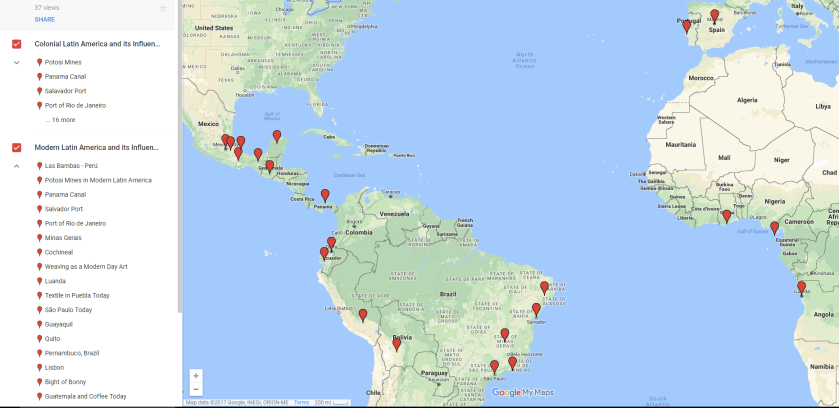The image size is (839, 408).
Task: Click the SHARE link
Action: pos(45,20)
